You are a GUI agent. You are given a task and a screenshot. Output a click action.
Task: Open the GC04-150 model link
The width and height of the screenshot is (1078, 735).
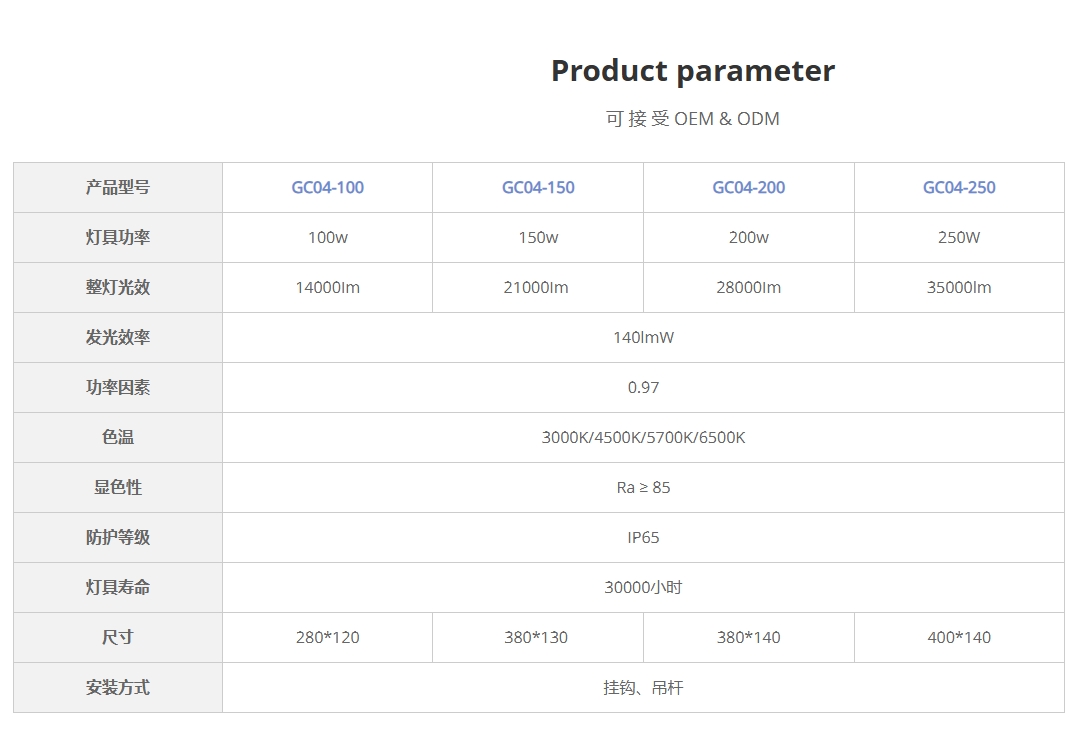538,187
